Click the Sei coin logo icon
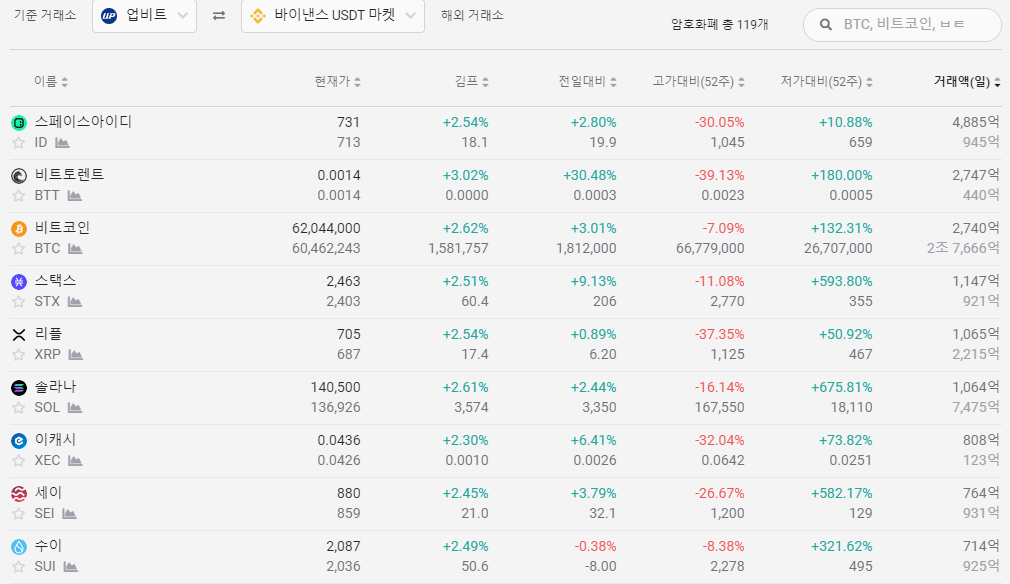1010x584 pixels. (x=19, y=493)
